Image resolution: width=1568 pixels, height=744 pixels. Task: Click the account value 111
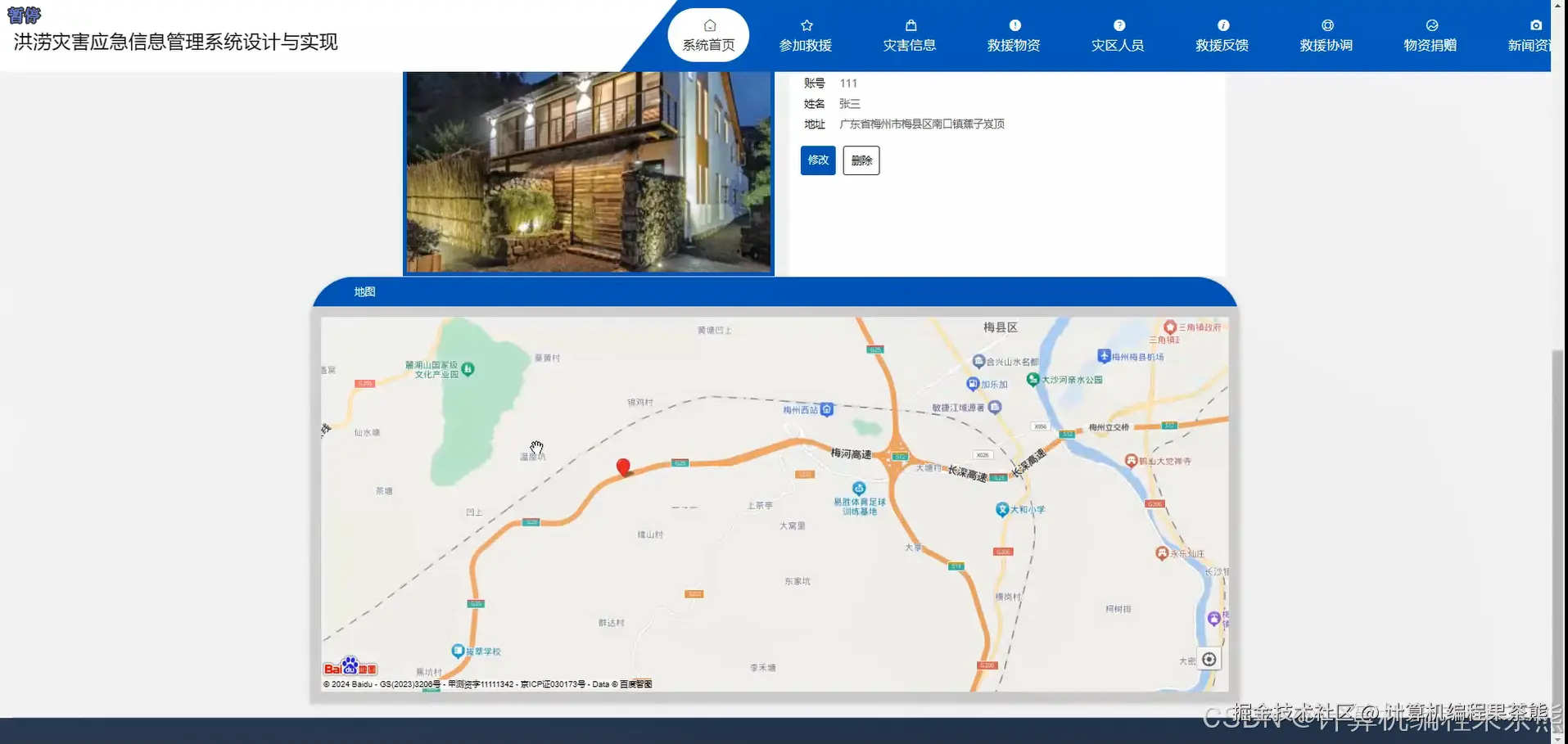click(x=848, y=83)
